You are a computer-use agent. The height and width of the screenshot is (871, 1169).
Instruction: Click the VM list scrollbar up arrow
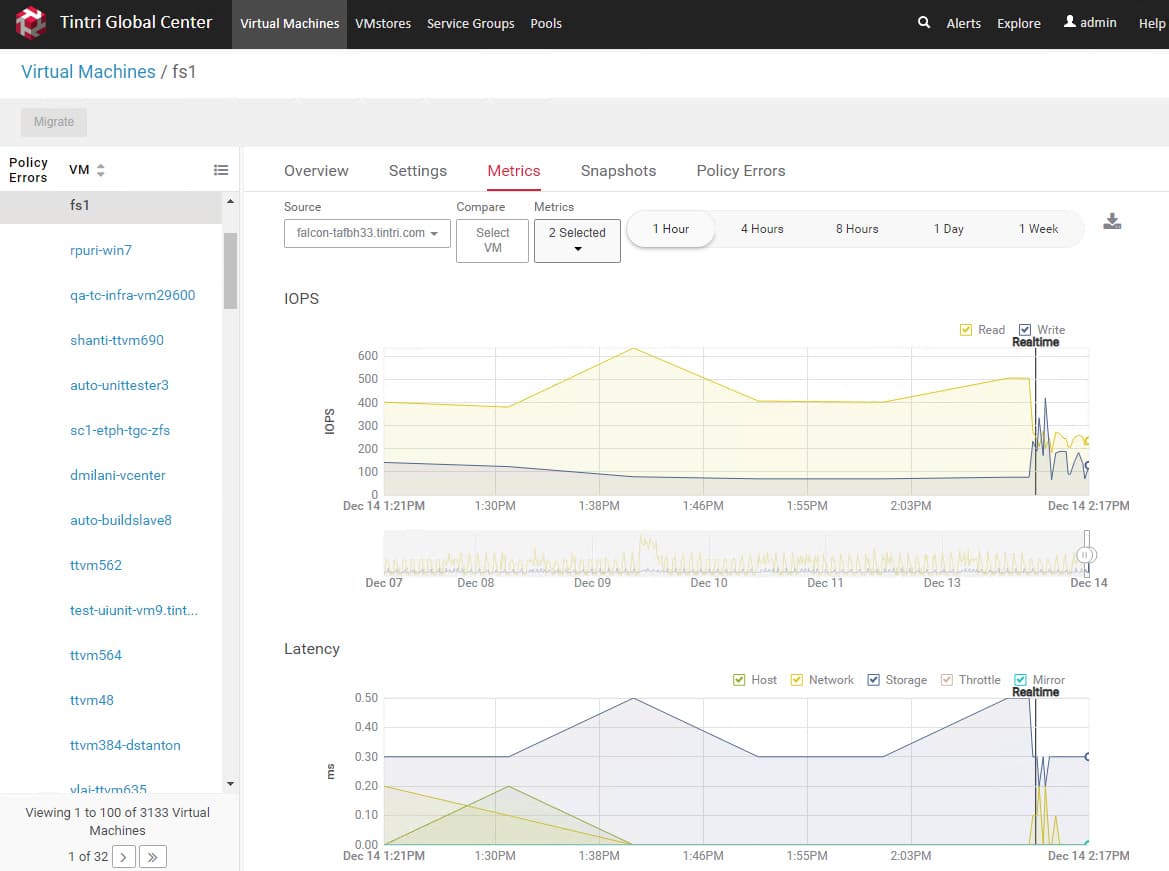click(x=230, y=201)
